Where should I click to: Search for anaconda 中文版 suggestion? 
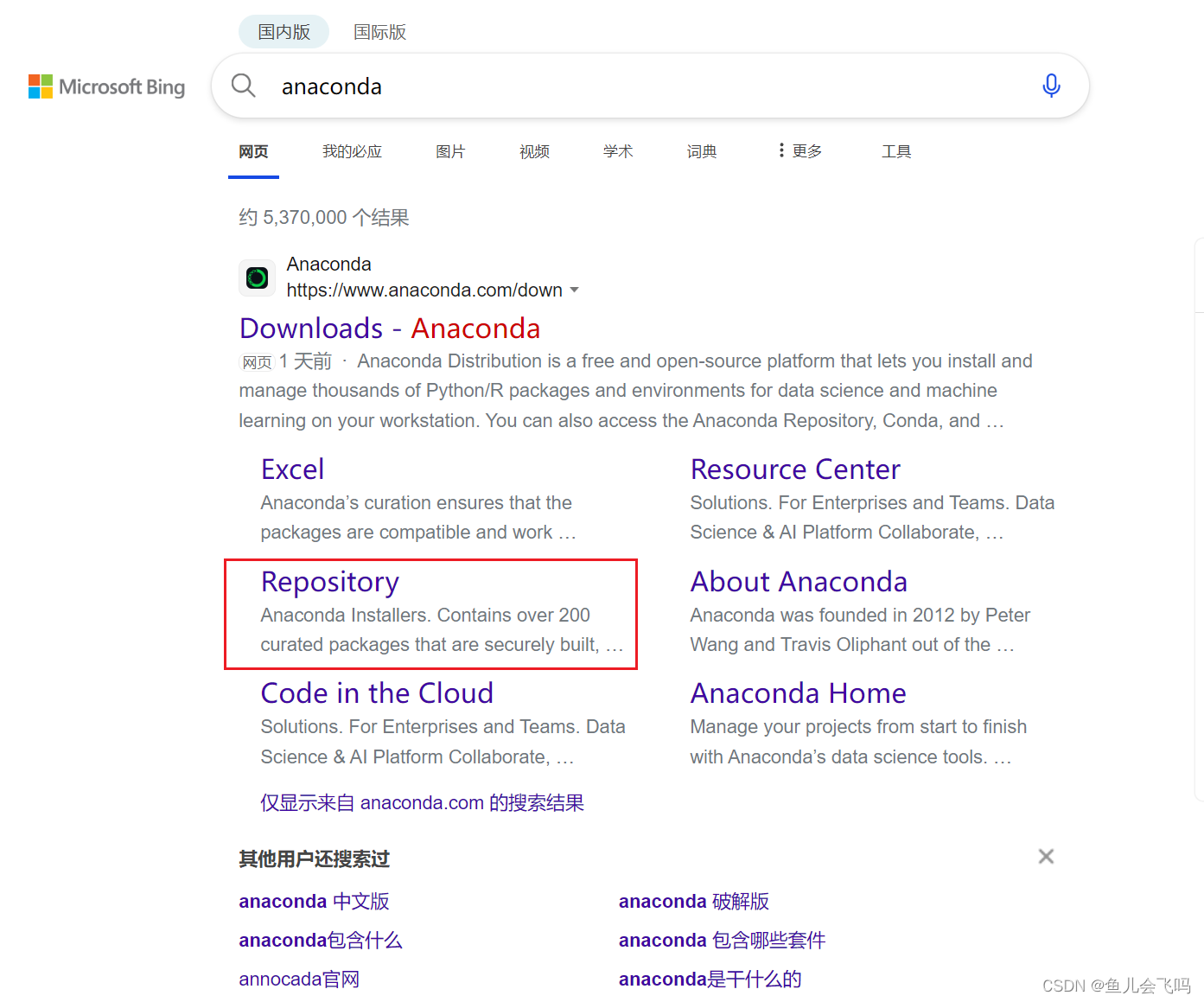(314, 901)
